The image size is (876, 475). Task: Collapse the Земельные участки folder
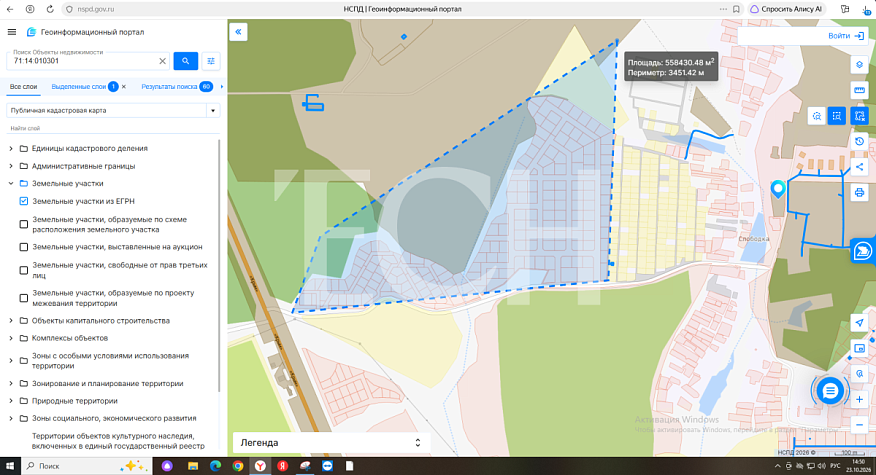coord(11,183)
